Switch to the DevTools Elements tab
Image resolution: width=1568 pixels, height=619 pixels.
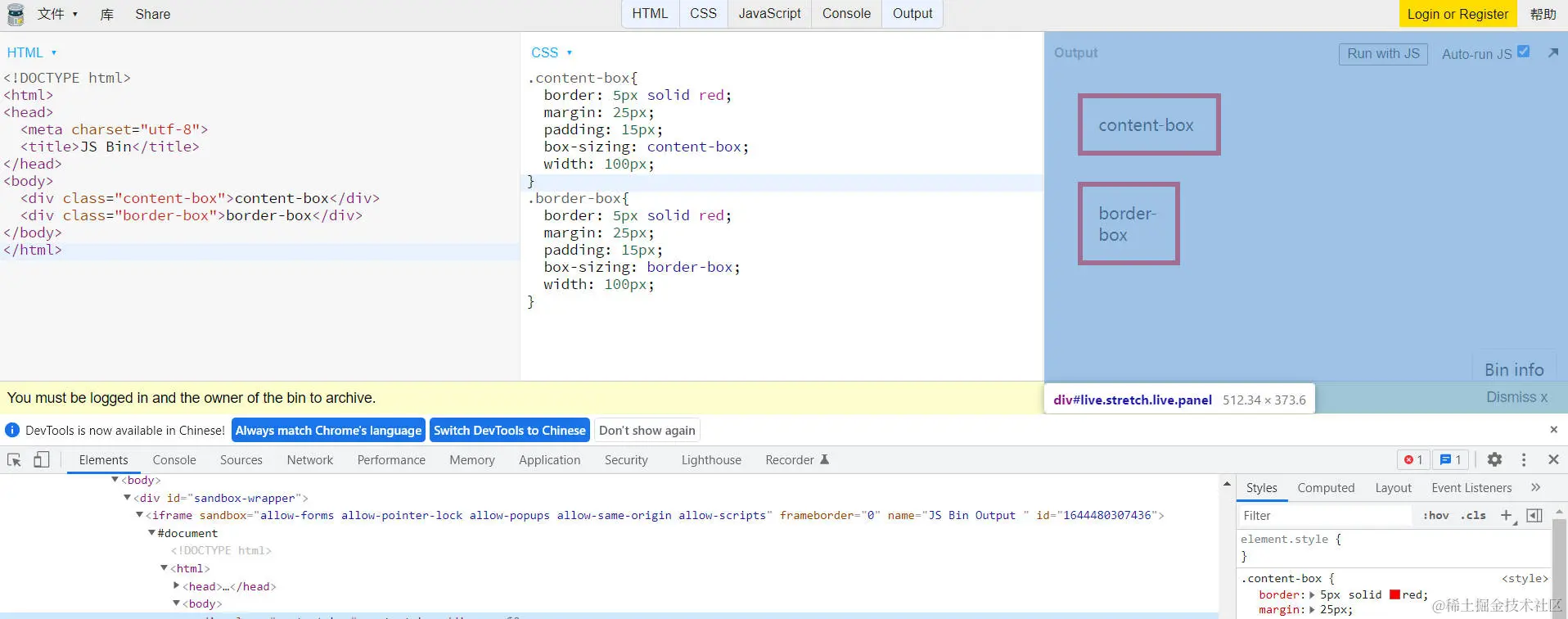pyautogui.click(x=103, y=460)
